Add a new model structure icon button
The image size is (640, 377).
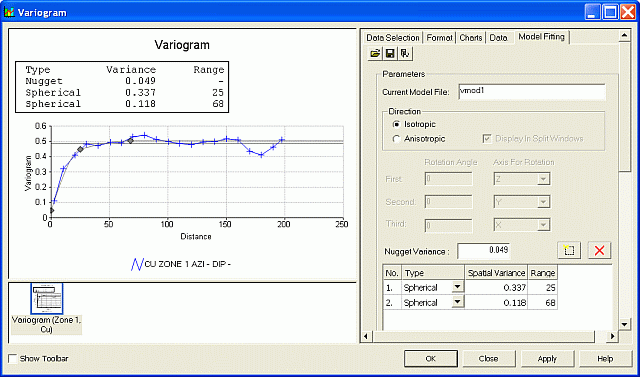click(x=569, y=251)
